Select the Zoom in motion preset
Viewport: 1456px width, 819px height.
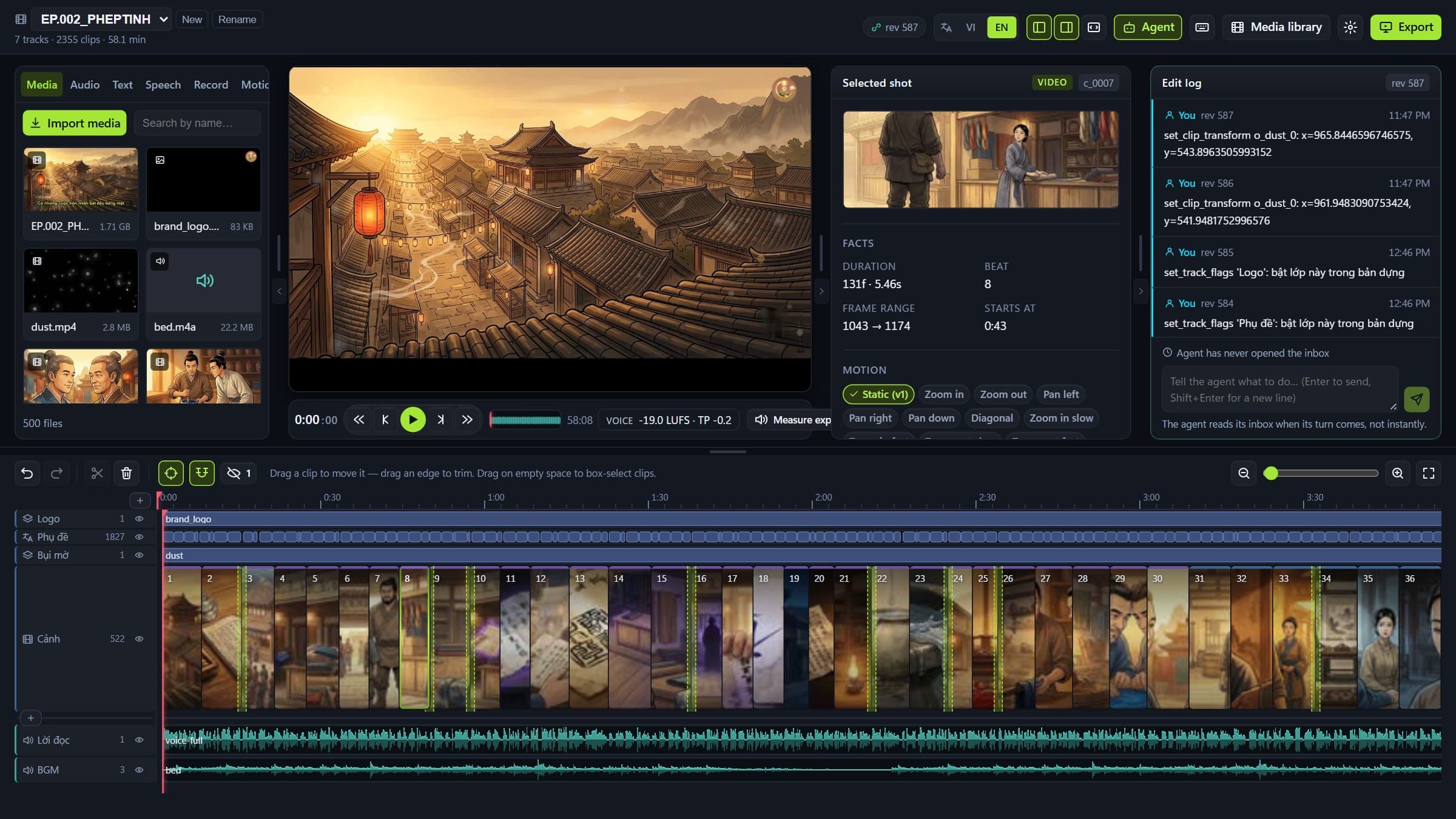point(944,394)
